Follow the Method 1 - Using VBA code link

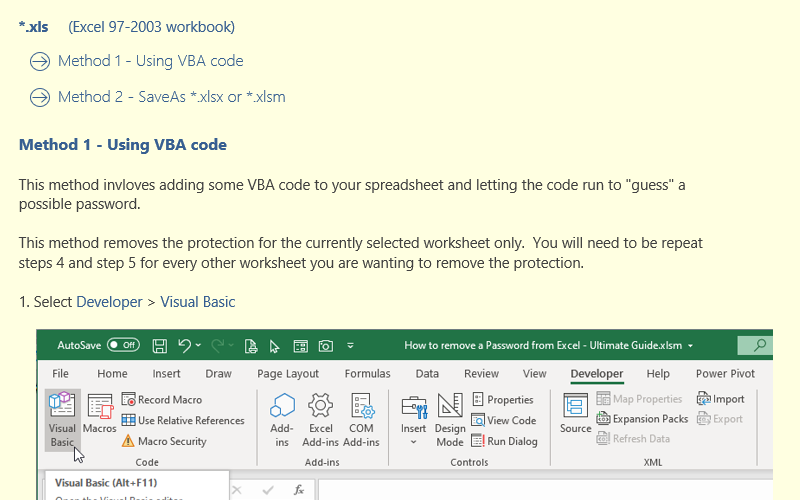(x=151, y=61)
